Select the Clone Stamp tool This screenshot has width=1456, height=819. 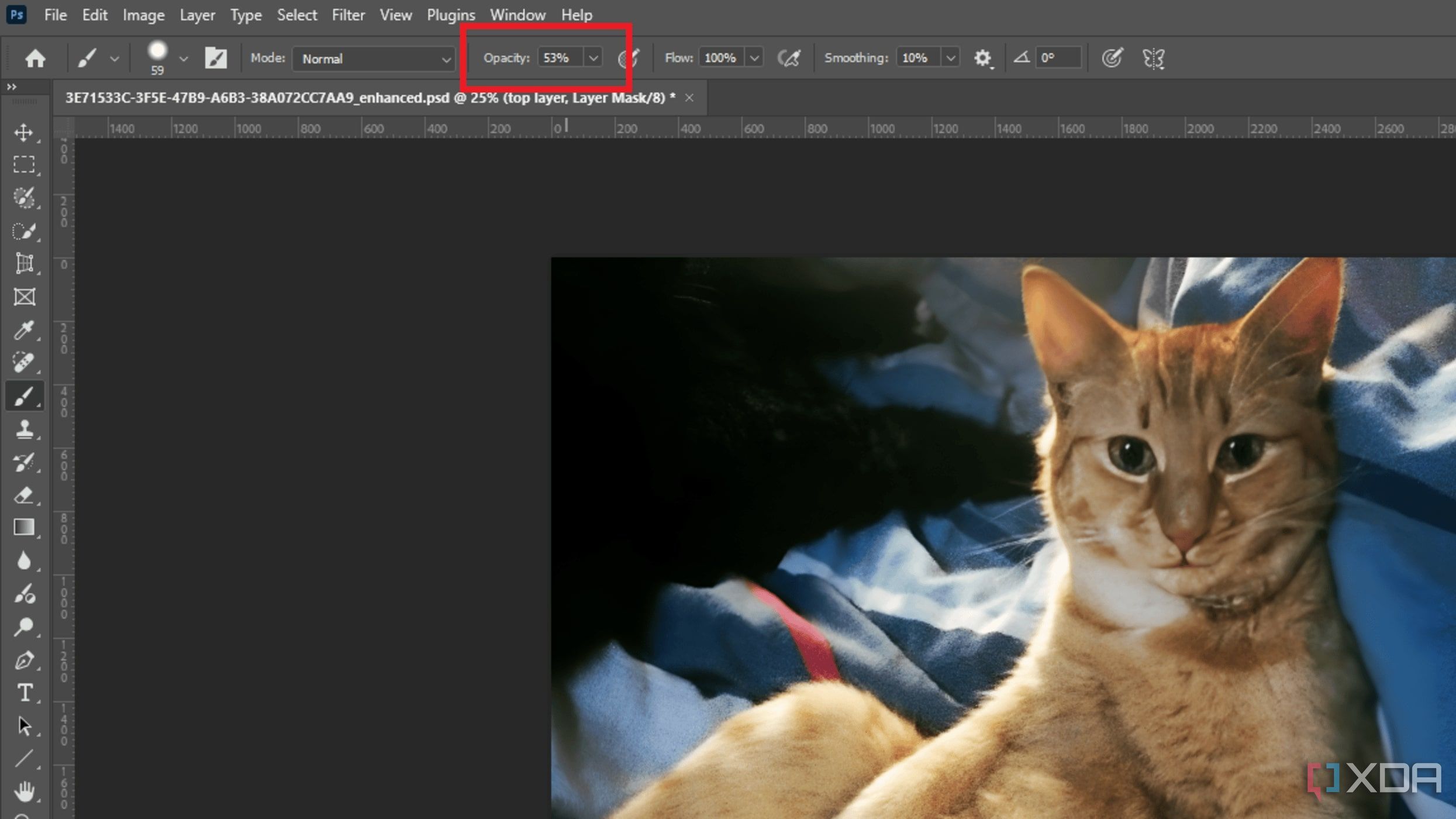[24, 429]
